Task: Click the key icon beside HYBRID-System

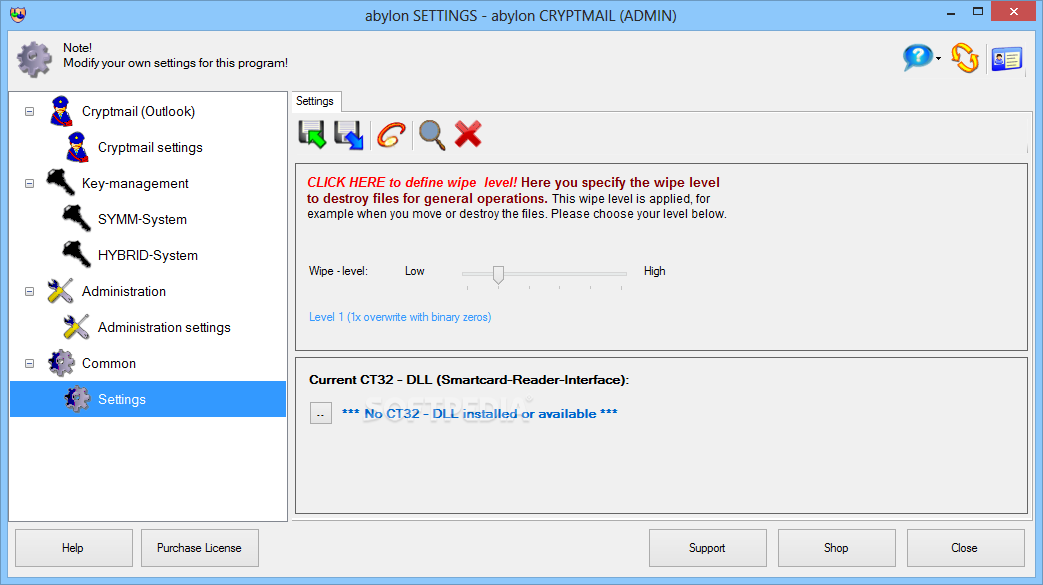Action: pyautogui.click(x=76, y=254)
